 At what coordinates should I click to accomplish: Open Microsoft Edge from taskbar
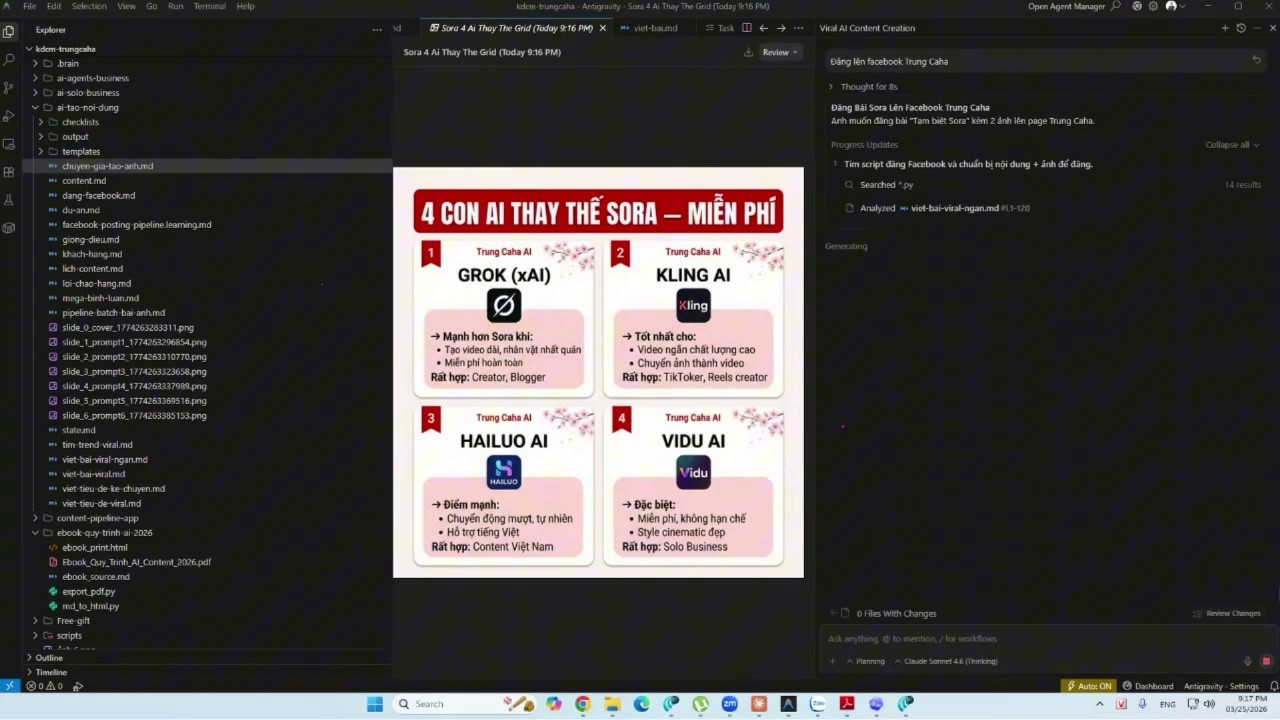pos(641,704)
